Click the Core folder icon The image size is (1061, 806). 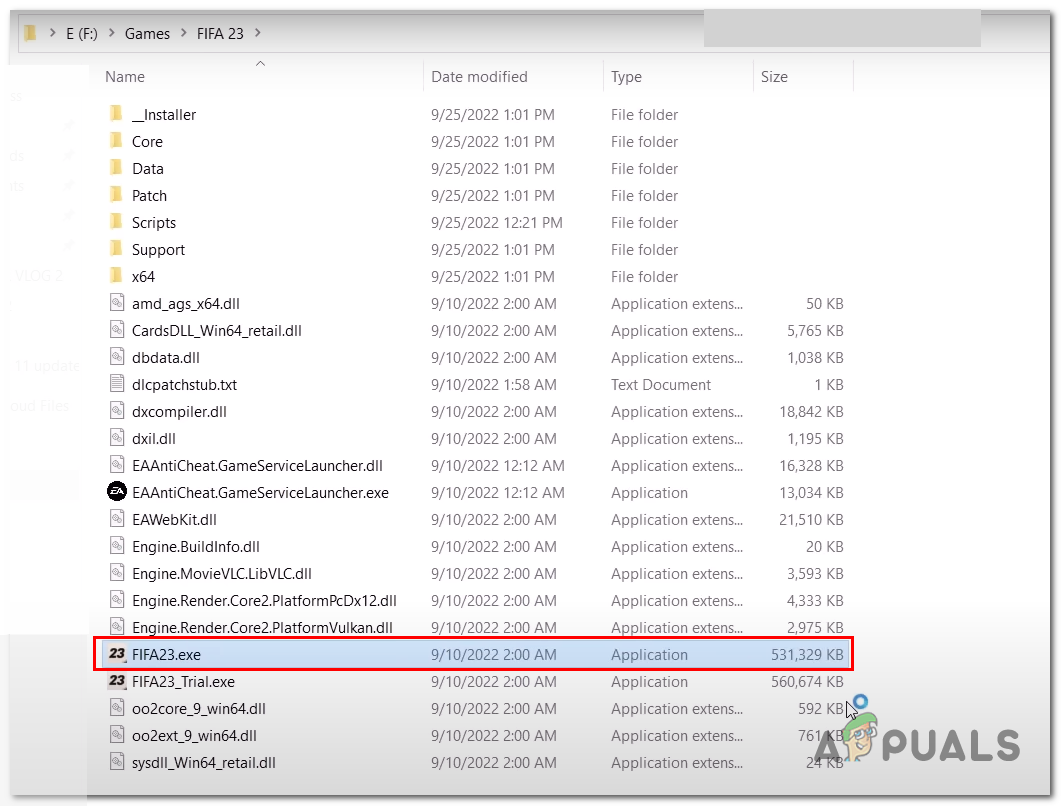[116, 141]
